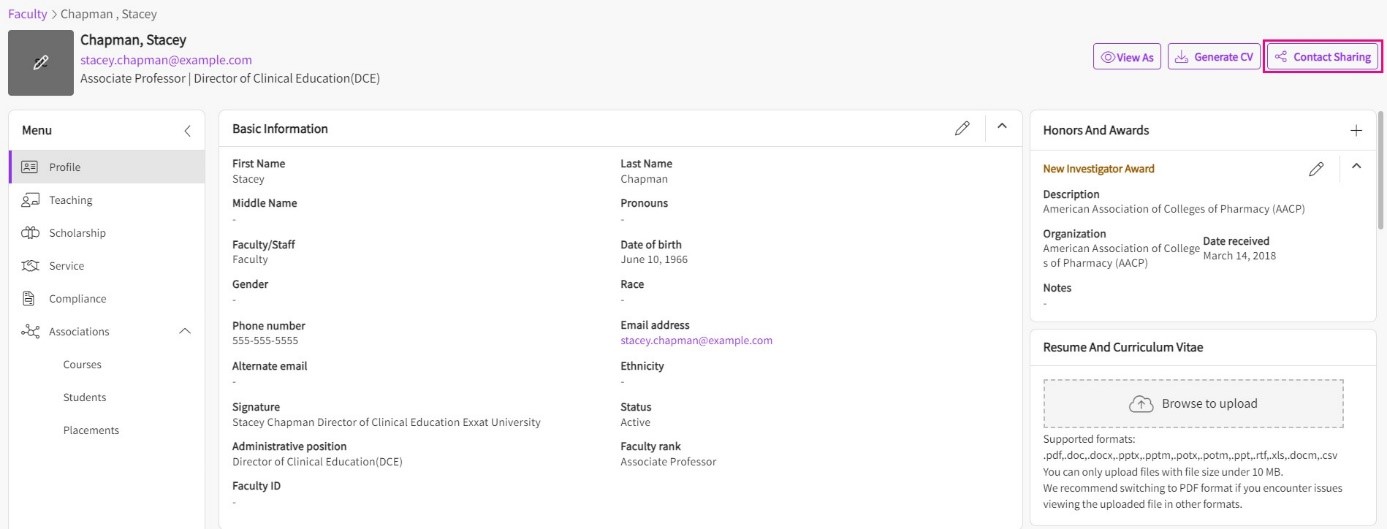
Task: Click Browse to upload area
Action: pos(1193,404)
